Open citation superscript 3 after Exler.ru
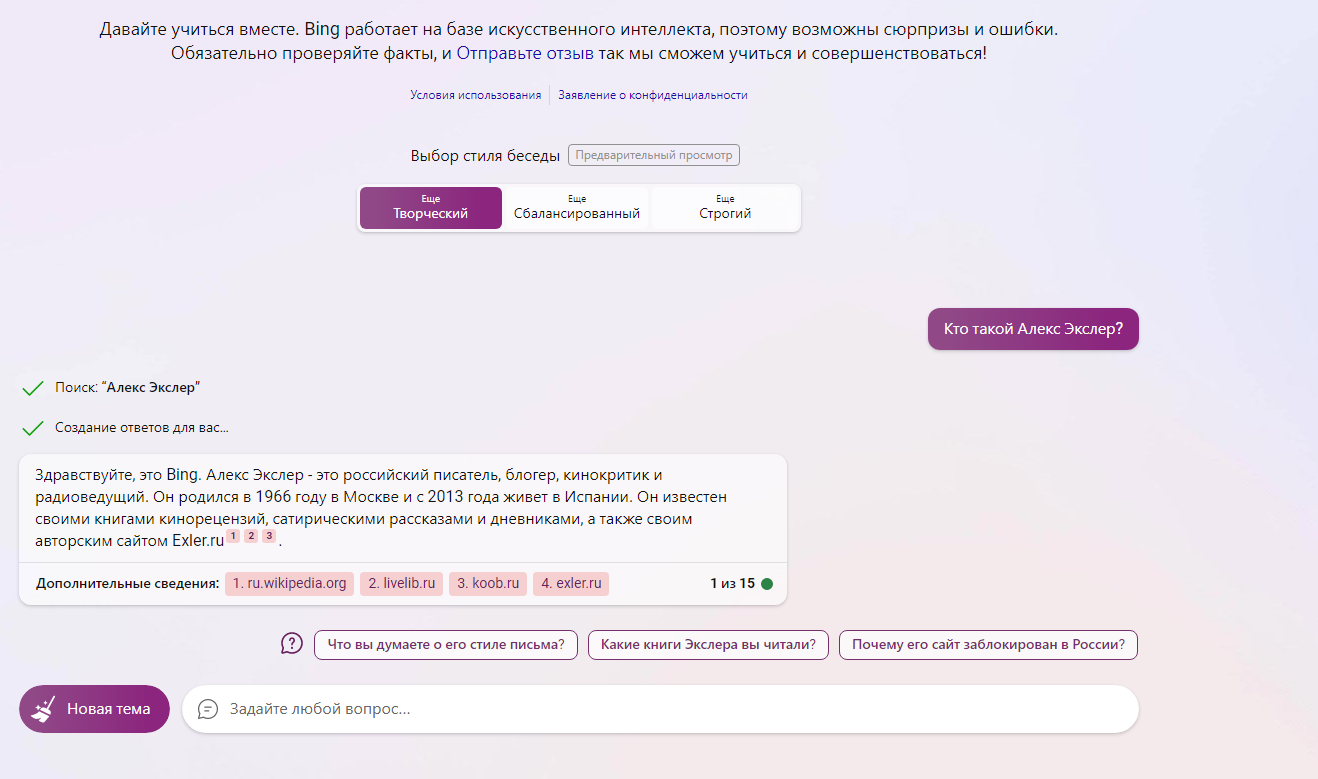The width and height of the screenshot is (1318, 779). pos(269,537)
